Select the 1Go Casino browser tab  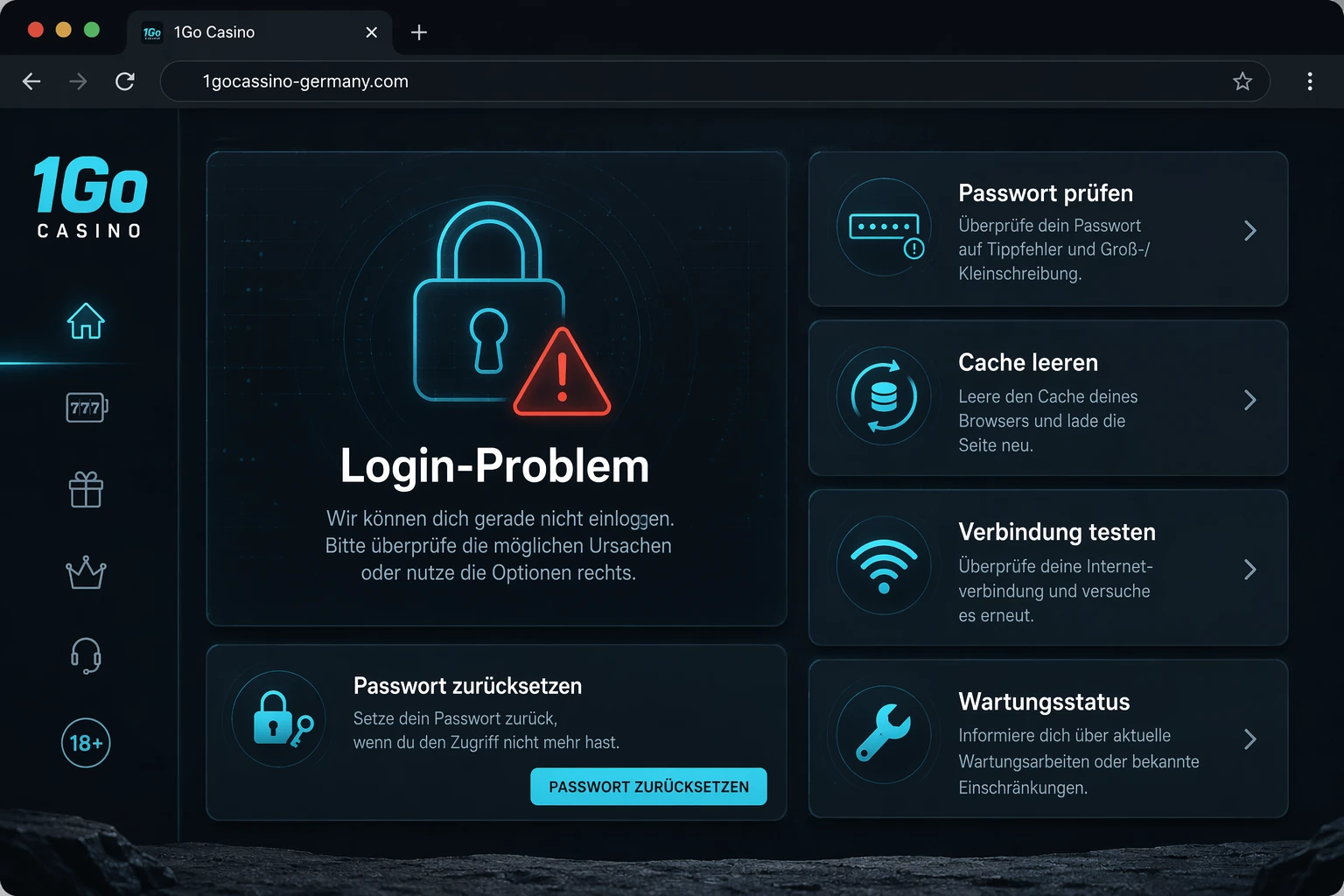tap(261, 32)
